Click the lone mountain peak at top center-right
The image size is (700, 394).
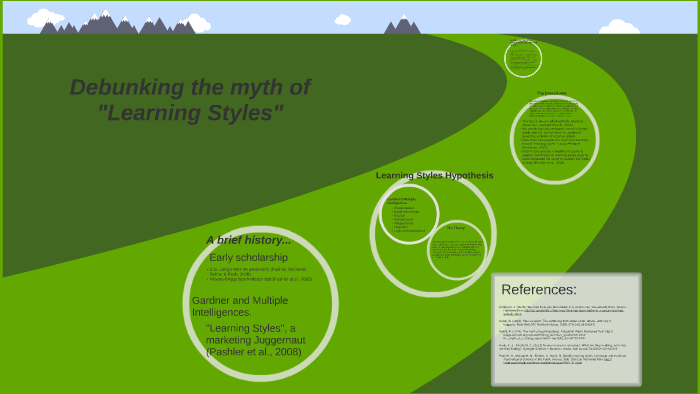402,25
